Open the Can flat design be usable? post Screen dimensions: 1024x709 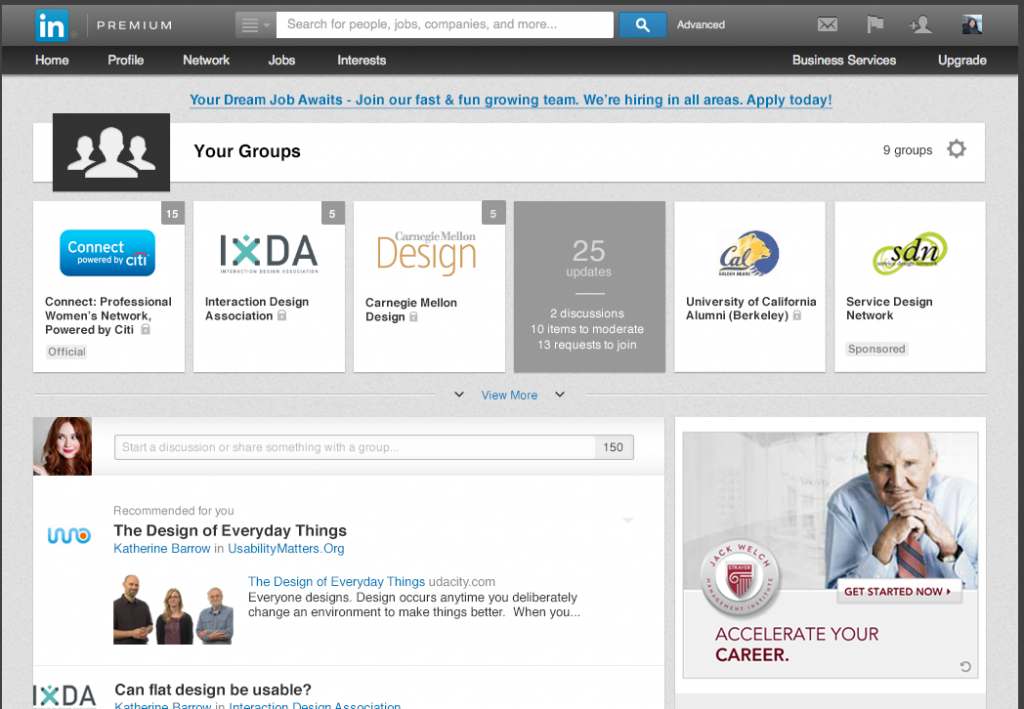(213, 689)
